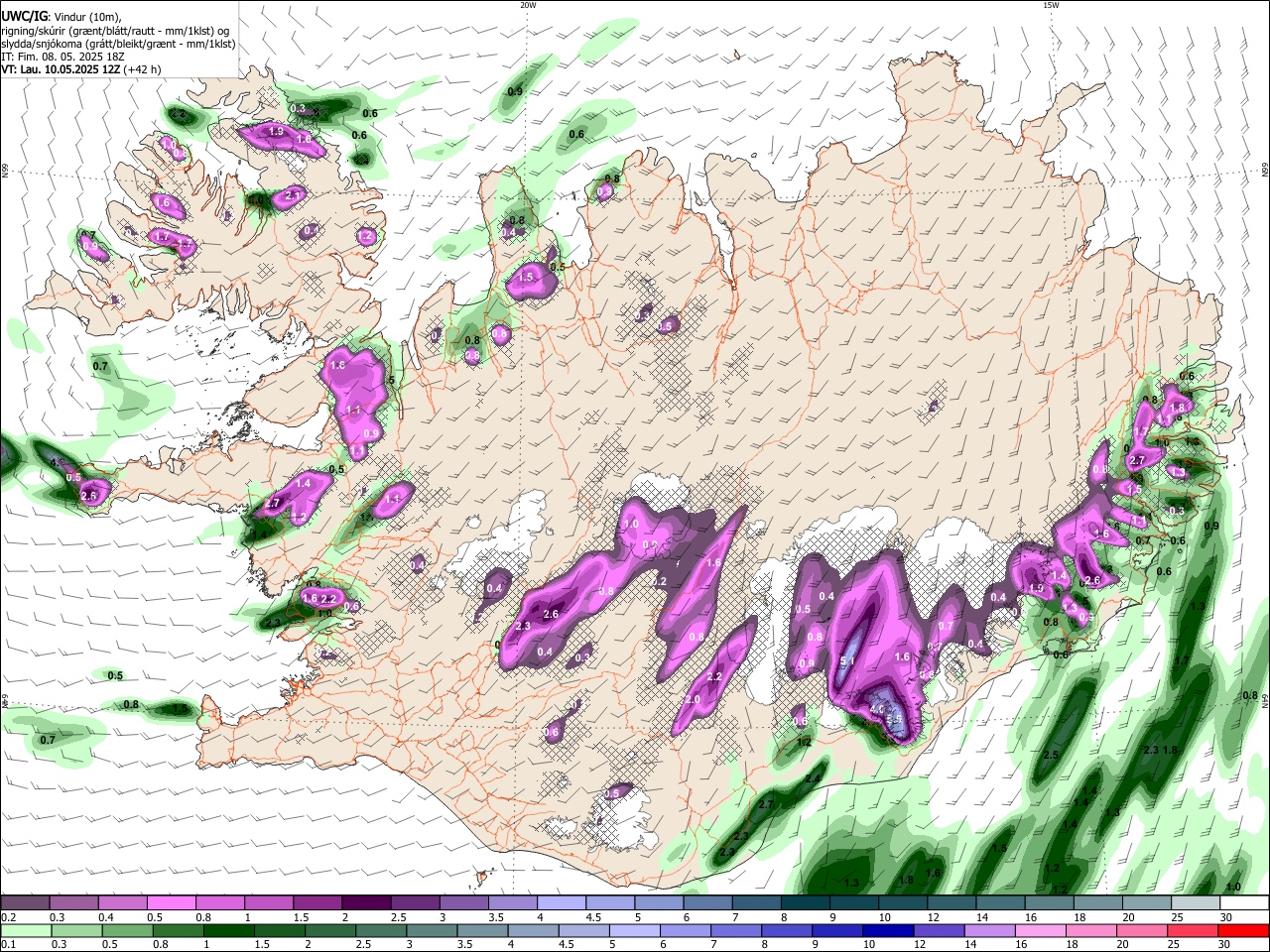Select the red lower legend swatch above 30
This screenshot has height=952, width=1270.
1242,930
